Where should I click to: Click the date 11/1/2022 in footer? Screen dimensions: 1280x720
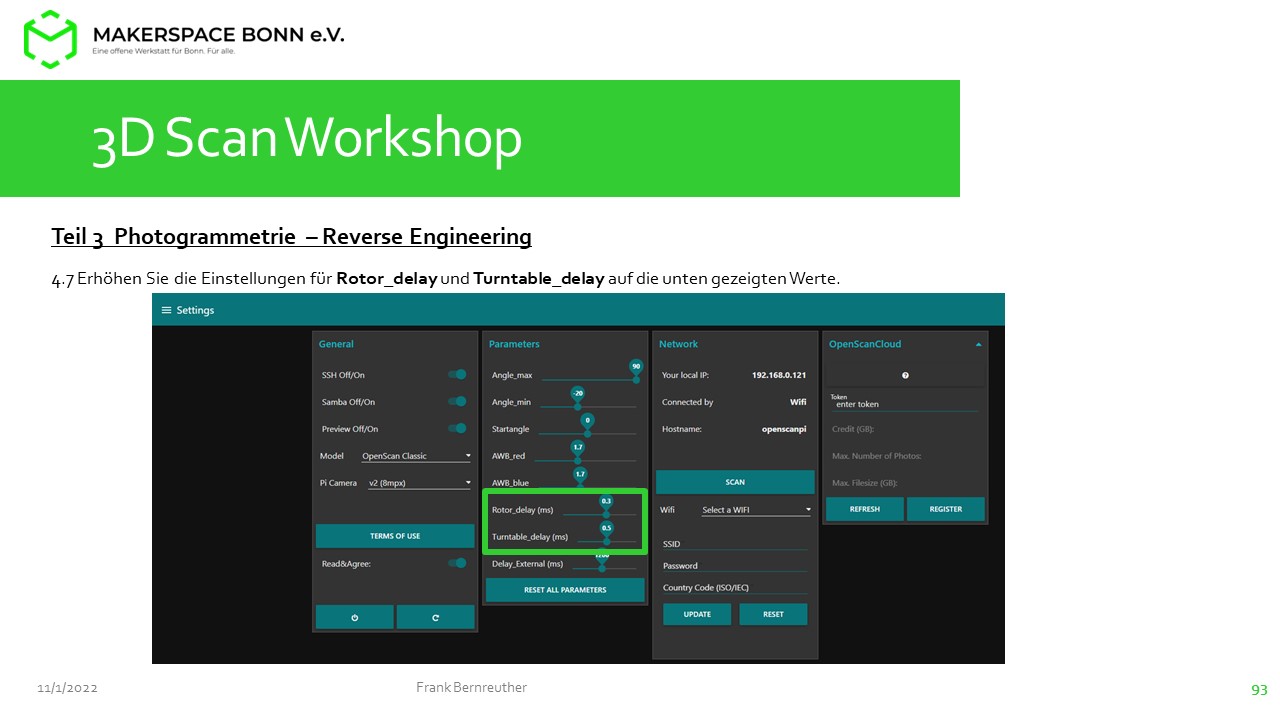tap(67, 689)
